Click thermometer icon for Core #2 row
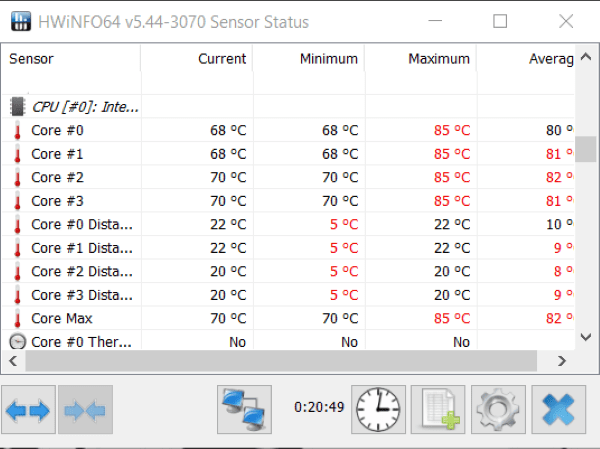This screenshot has height=449, width=600. point(17,177)
